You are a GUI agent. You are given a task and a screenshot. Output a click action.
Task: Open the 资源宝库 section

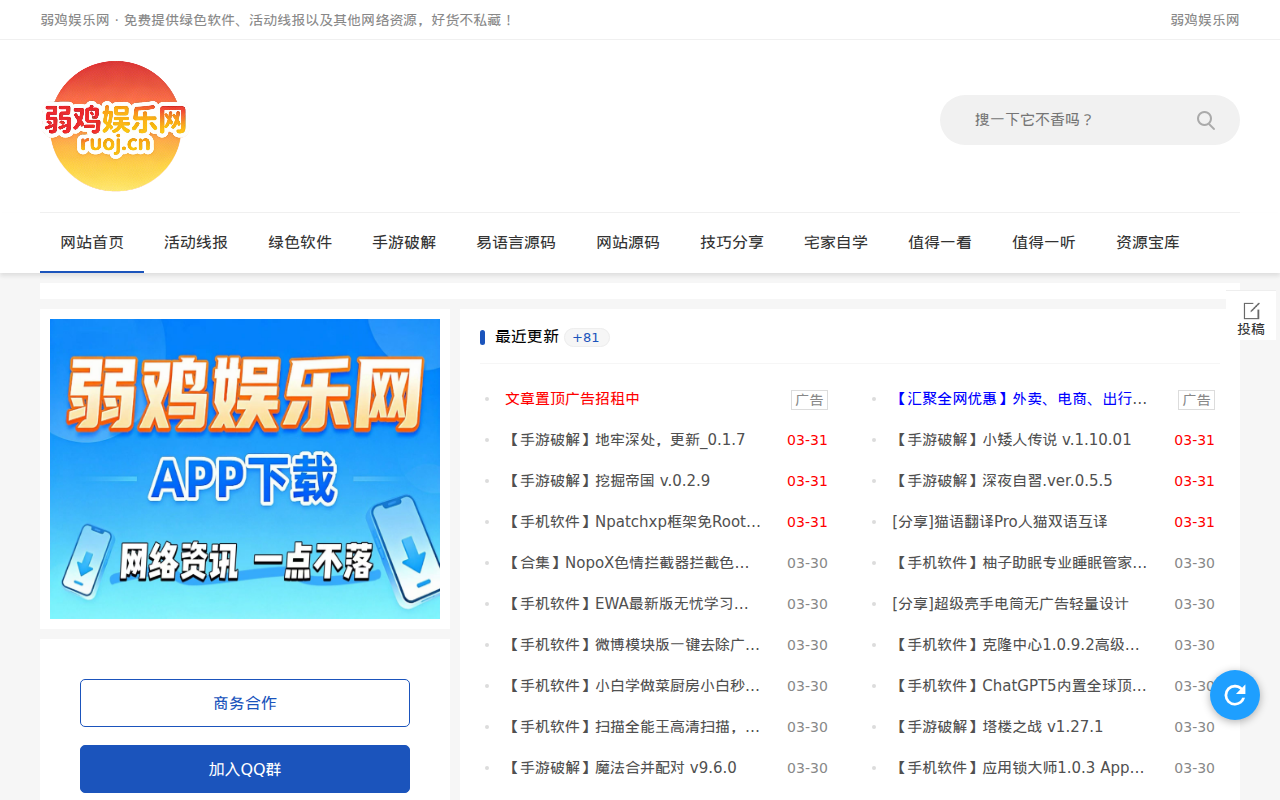point(1147,242)
